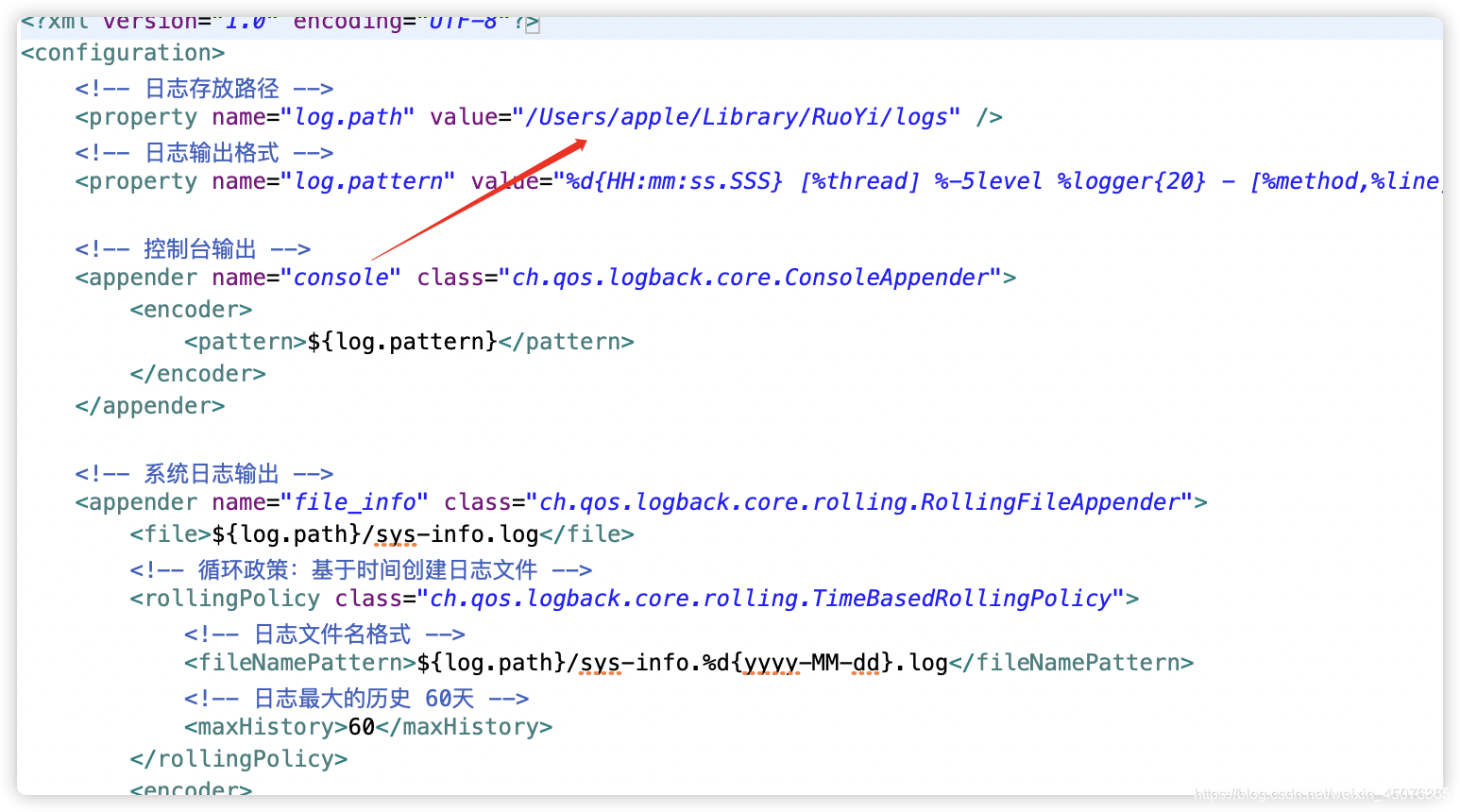Click the comment '日志输出格式'
Image resolution: width=1460 pixels, height=812 pixels.
(204, 153)
